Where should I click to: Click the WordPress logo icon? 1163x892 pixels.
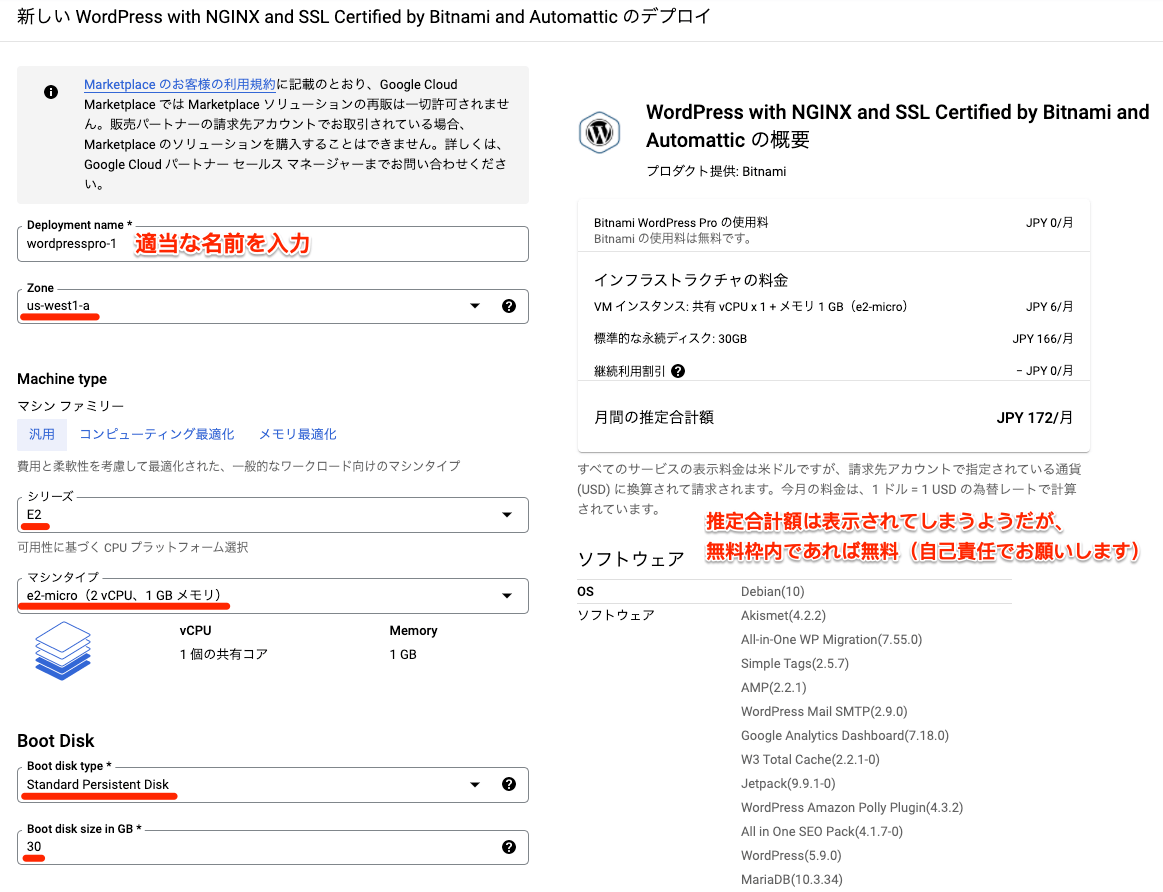pos(599,133)
